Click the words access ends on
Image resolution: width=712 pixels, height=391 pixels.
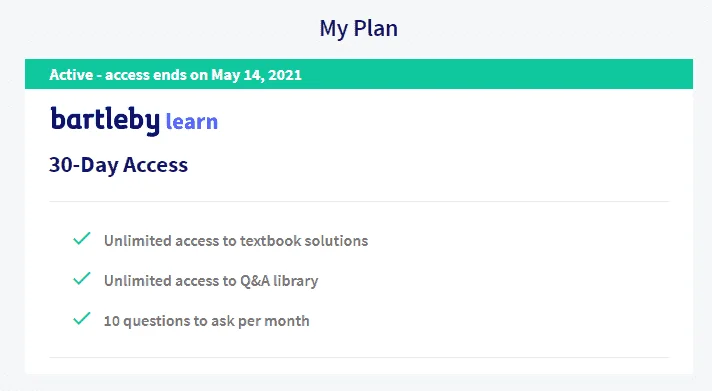click(x=156, y=75)
